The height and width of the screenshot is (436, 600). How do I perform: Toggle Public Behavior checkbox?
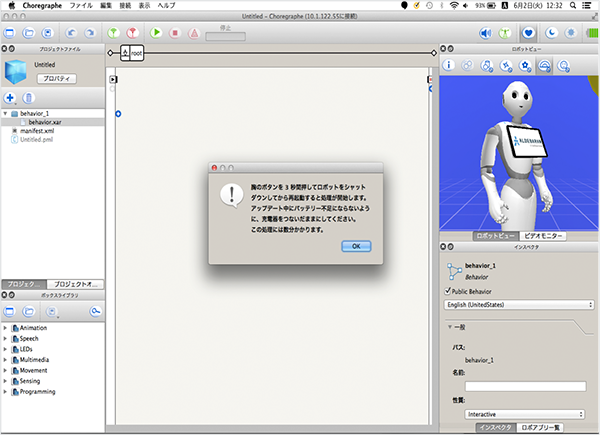[447, 291]
